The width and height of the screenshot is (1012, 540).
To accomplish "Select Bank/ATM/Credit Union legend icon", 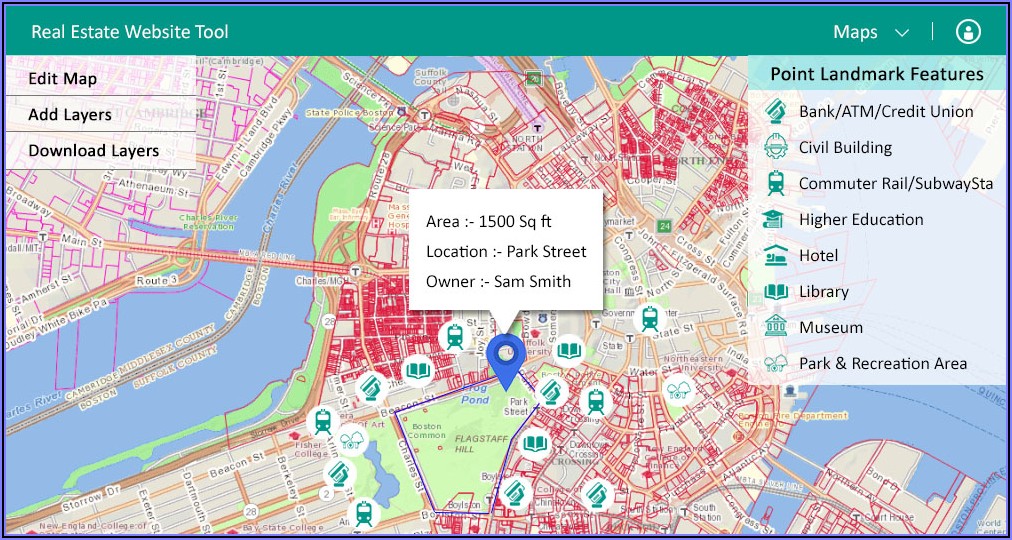I will point(775,111).
